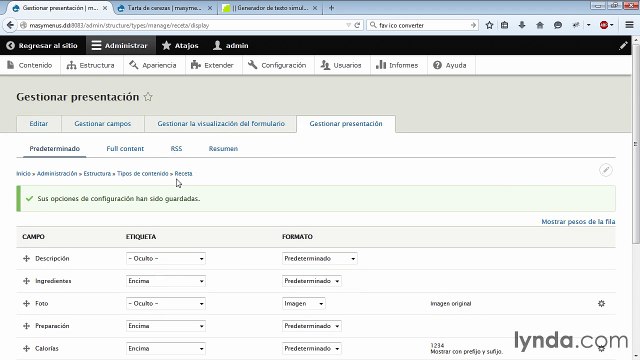Open Gestionar la visualización del formulario tab
Image resolution: width=640 pixels, height=360 pixels.
[221, 124]
